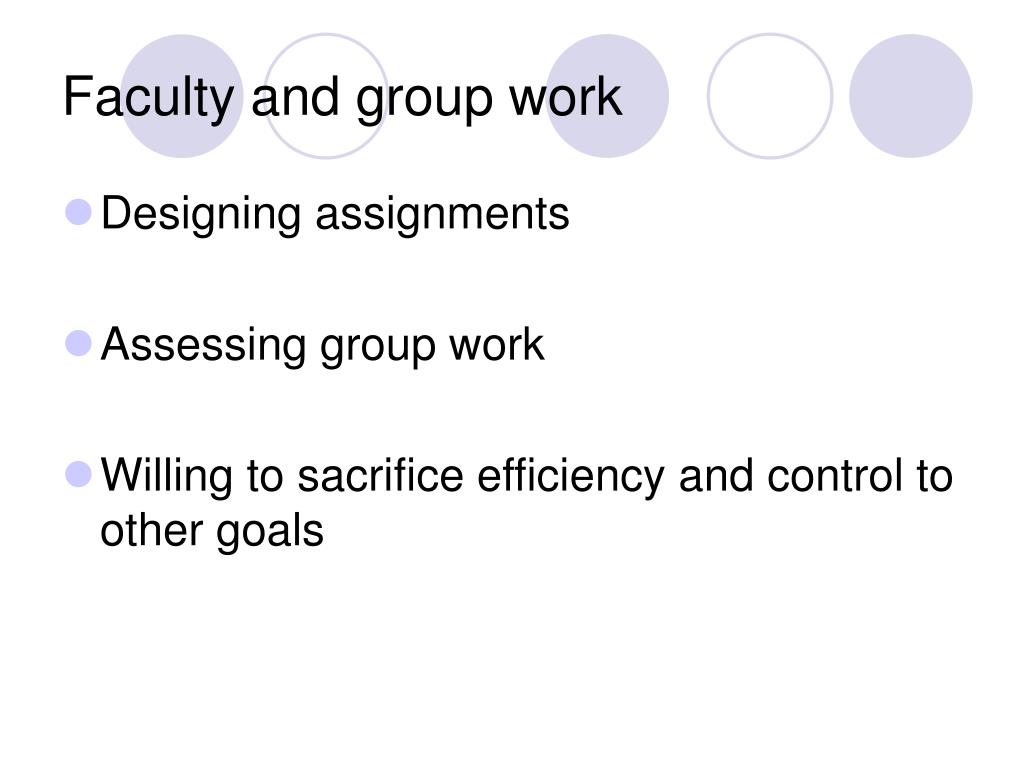1024x768 pixels.
Task: Select 'group work' in the second bullet
Action: click(x=432, y=345)
